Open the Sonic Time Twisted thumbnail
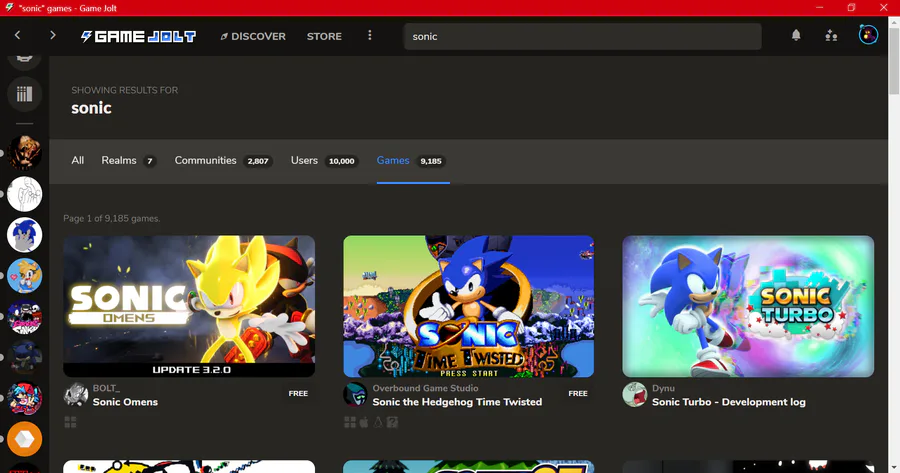900x473 pixels. [468, 306]
